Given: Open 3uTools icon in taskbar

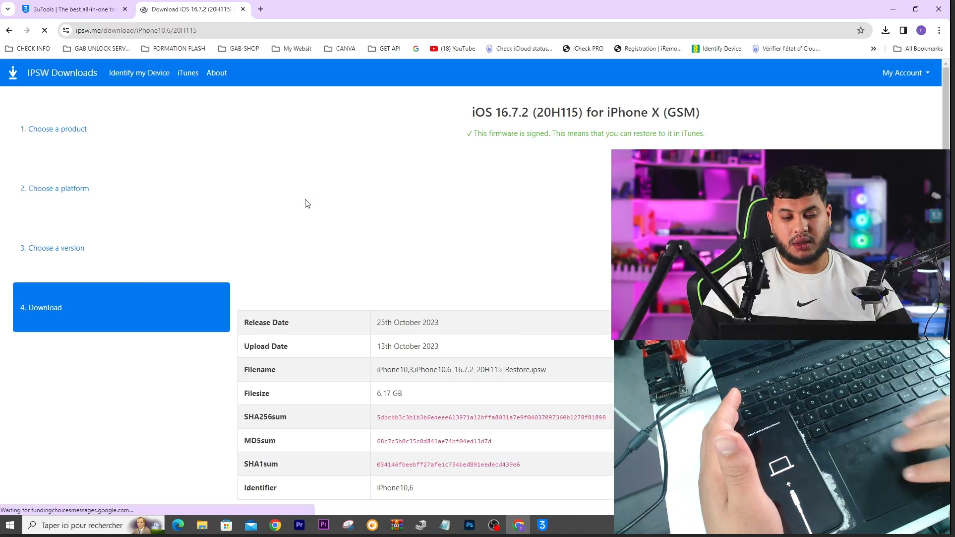Looking at the screenshot, I should 542,525.
